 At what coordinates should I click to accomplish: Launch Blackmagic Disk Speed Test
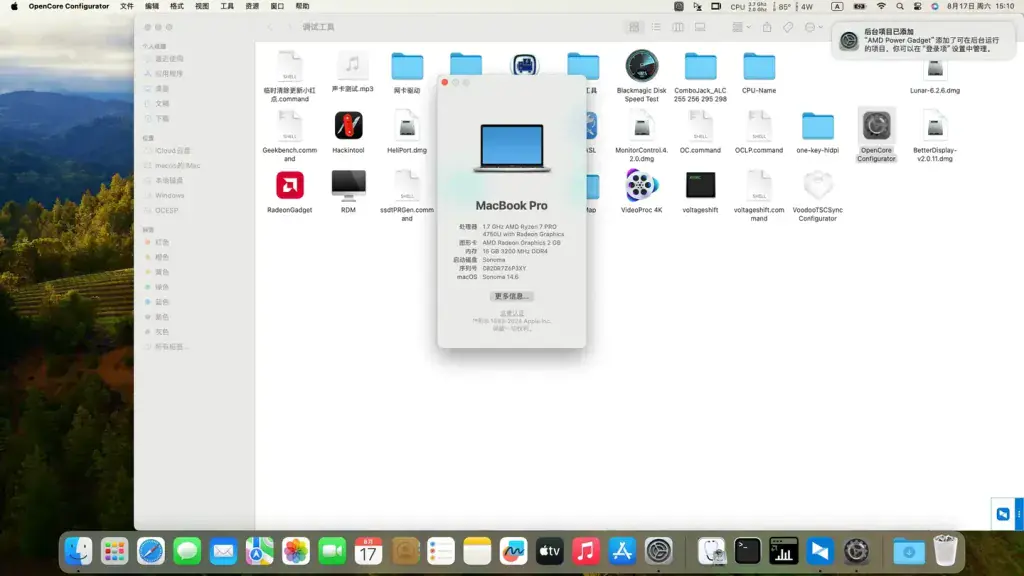pos(641,66)
